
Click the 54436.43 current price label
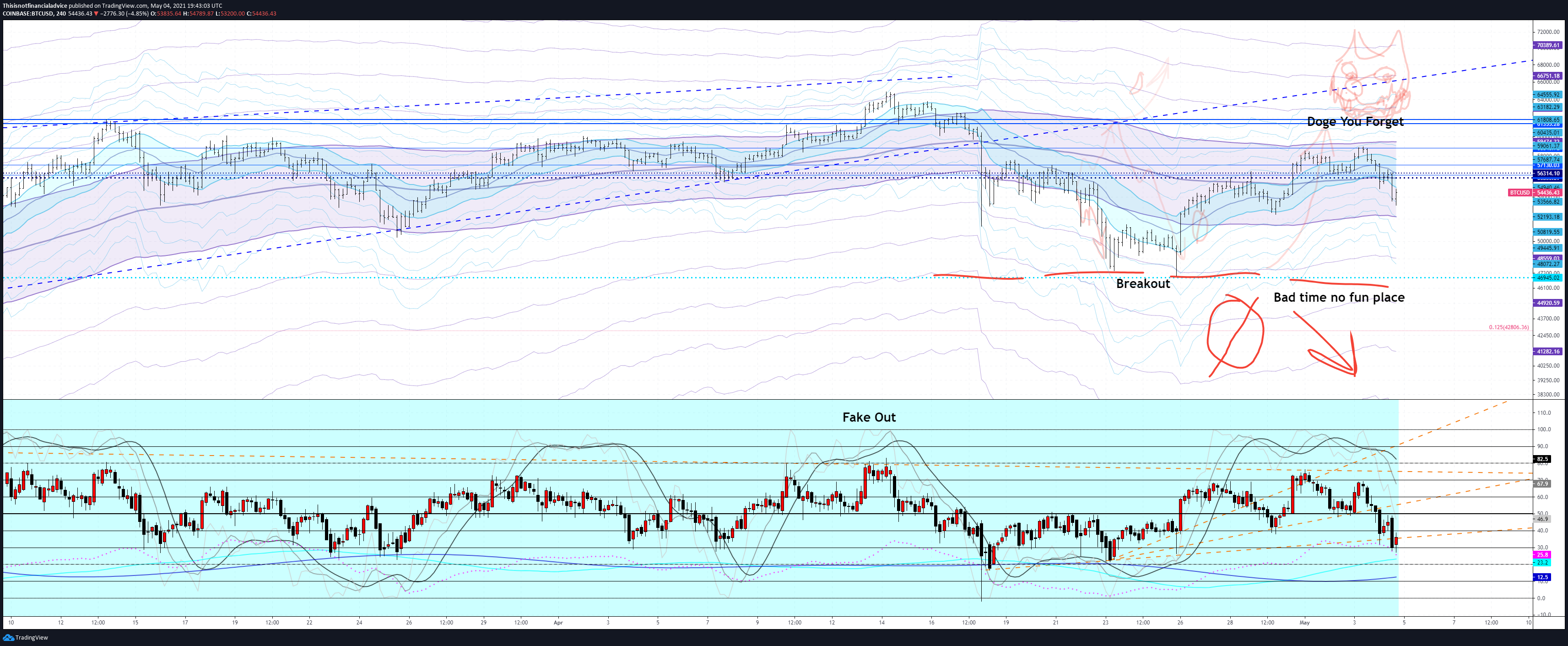click(x=1548, y=192)
